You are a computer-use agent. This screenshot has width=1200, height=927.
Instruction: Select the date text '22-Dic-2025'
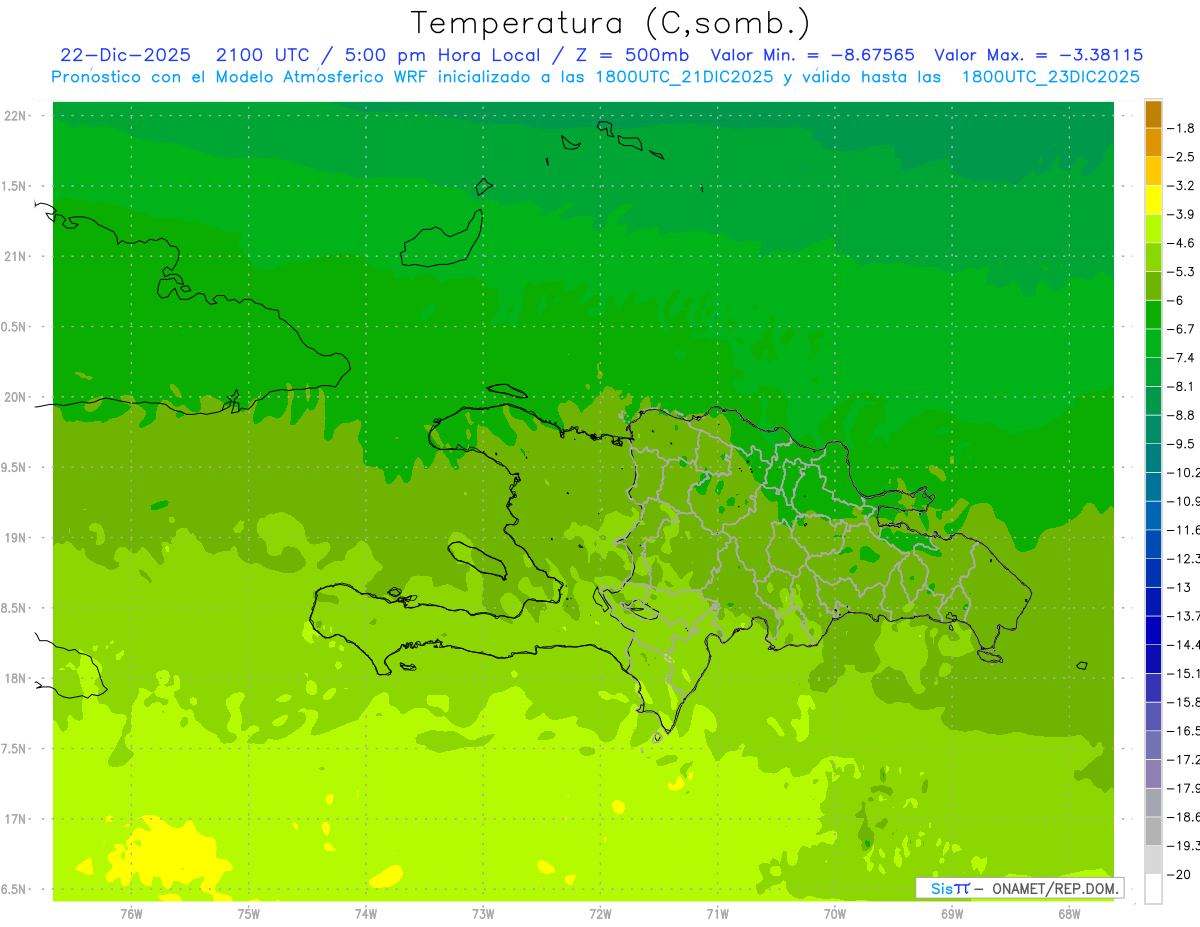coord(125,55)
